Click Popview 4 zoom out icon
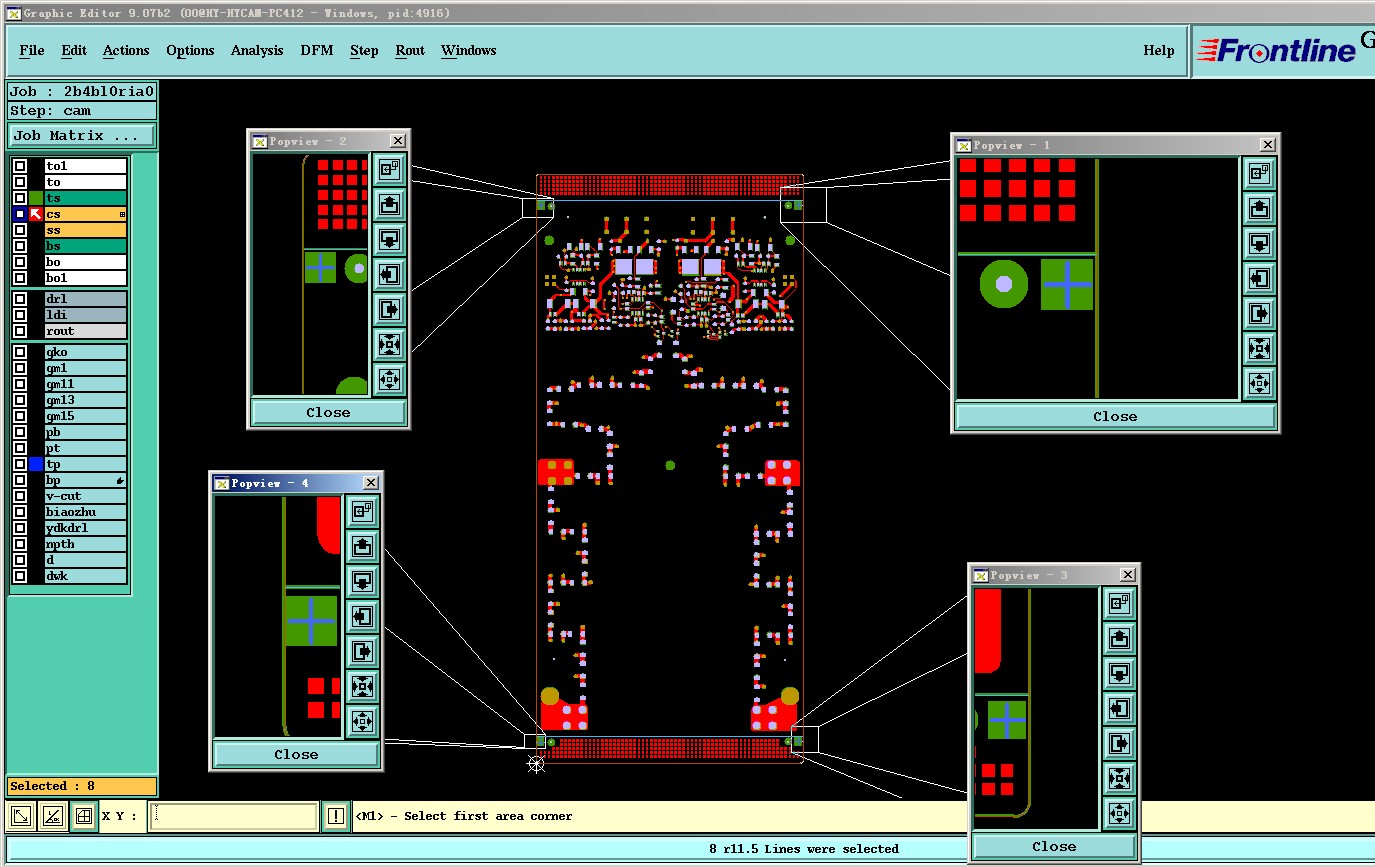The width and height of the screenshot is (1375, 867). [x=362, y=721]
